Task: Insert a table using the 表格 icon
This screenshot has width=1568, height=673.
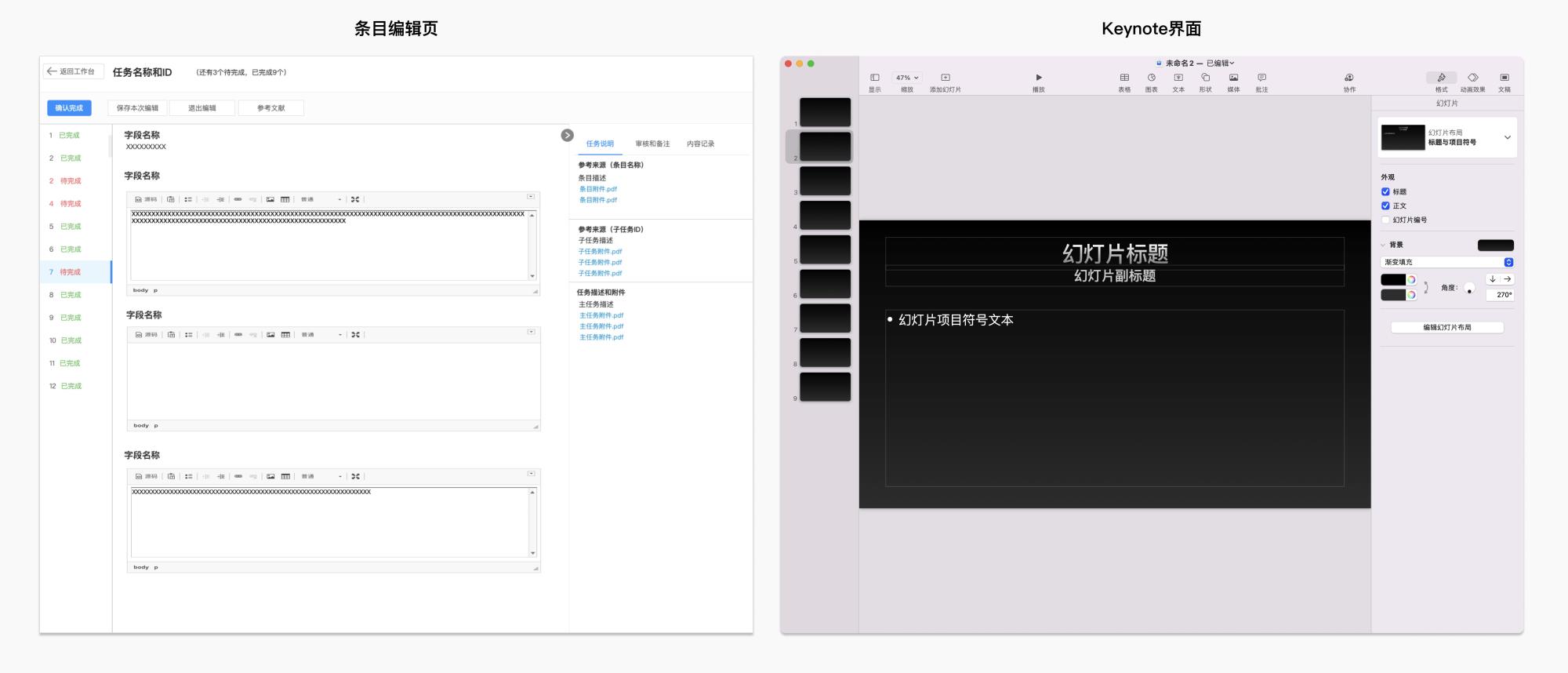Action: point(1124,78)
